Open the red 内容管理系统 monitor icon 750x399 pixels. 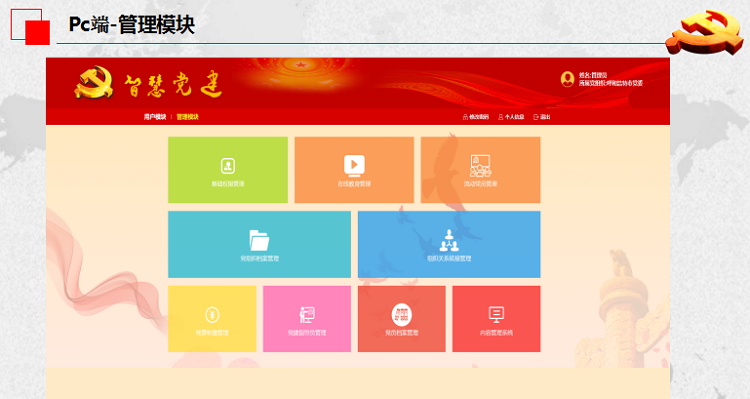pyautogui.click(x=496, y=314)
